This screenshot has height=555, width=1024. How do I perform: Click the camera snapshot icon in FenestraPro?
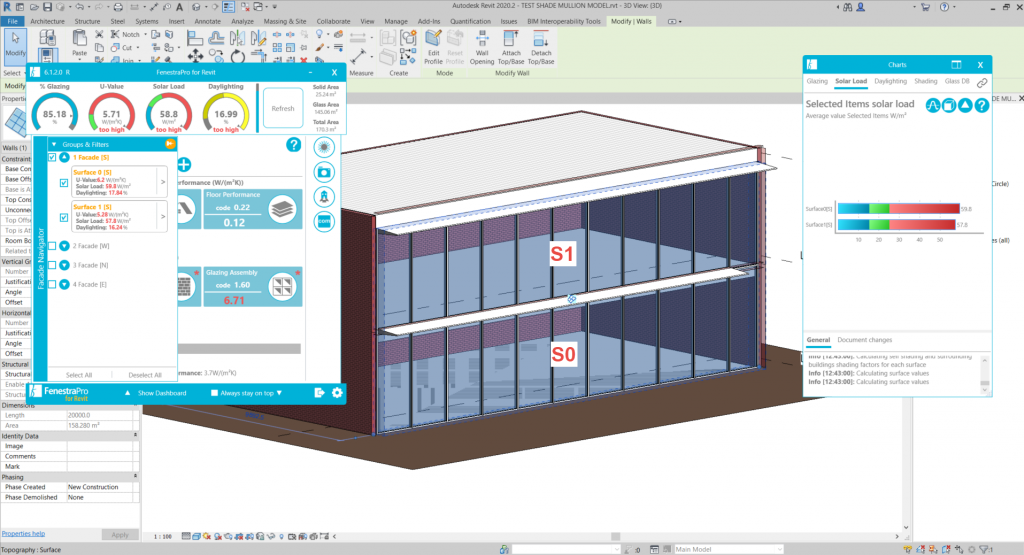click(x=324, y=172)
